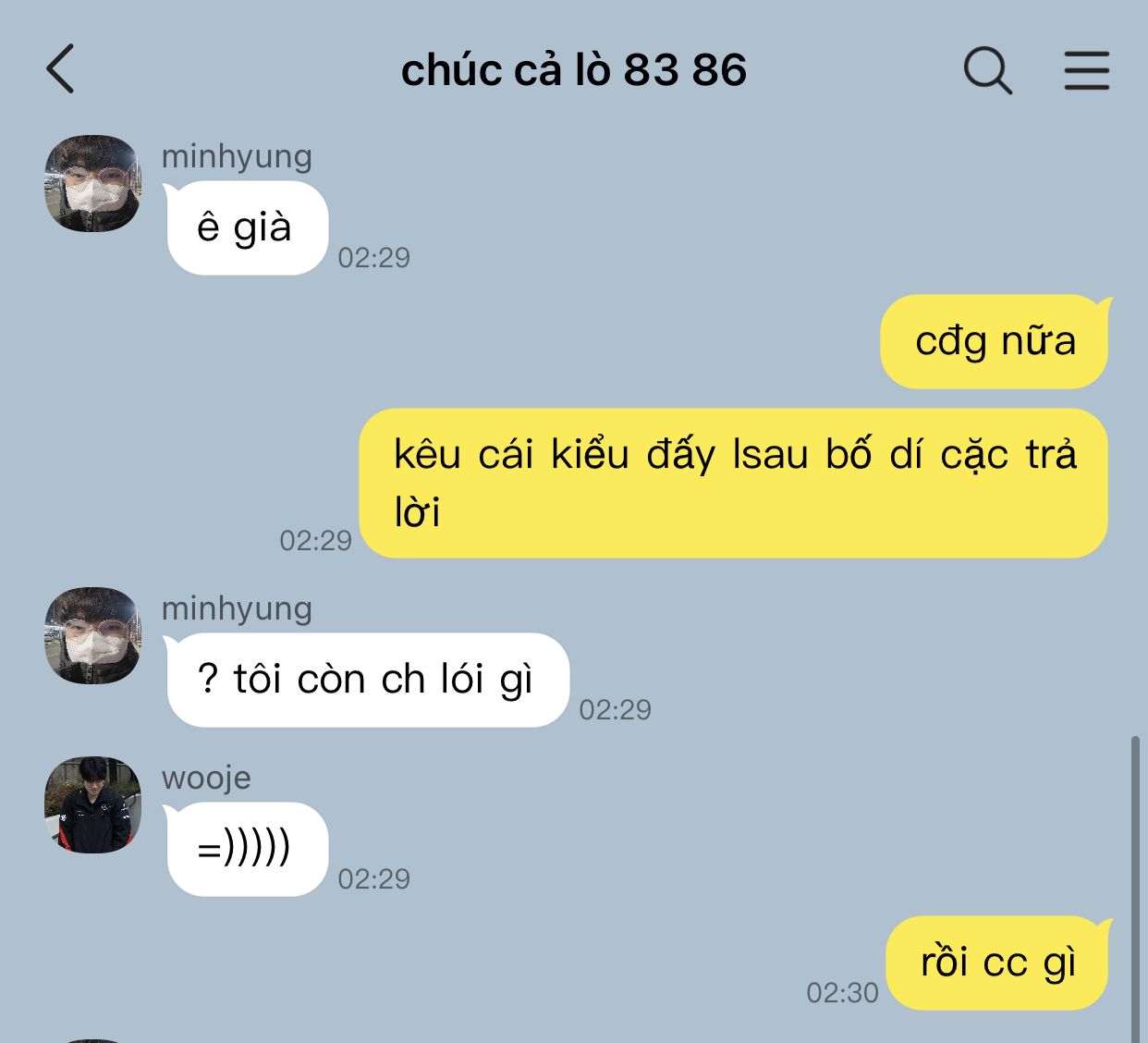Tap minhyung's avatar beside 'ê già'
The width and height of the screenshot is (1148, 1043).
[x=92, y=183]
